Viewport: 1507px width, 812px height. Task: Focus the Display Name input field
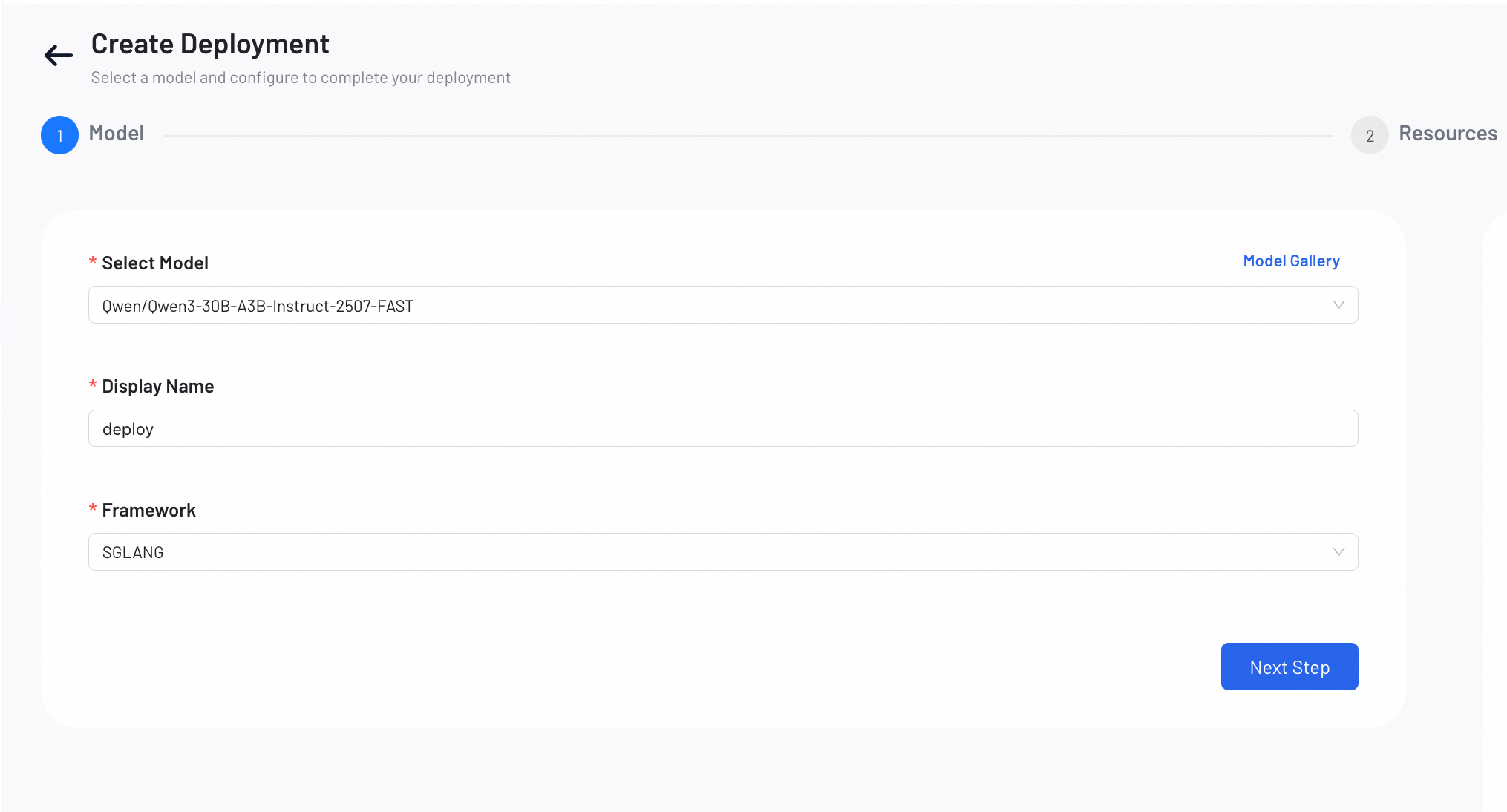[723, 428]
